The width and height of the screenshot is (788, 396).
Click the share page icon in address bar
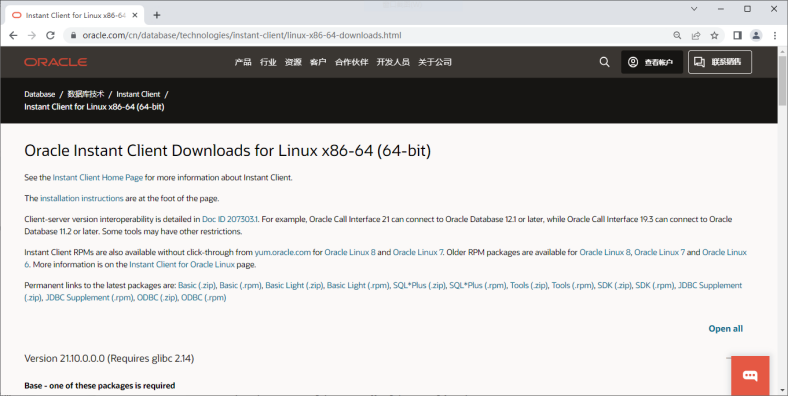pyautogui.click(x=696, y=35)
